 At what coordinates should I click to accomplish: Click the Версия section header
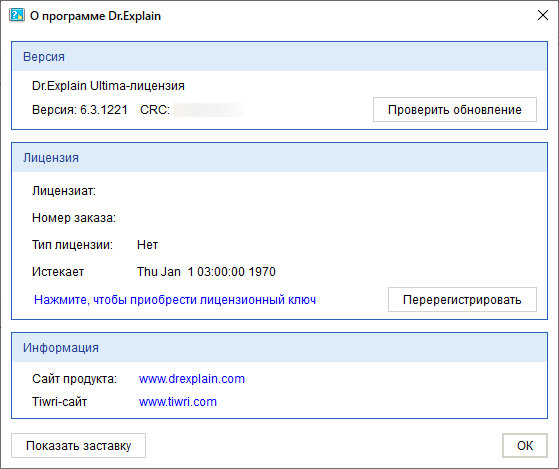[280, 57]
